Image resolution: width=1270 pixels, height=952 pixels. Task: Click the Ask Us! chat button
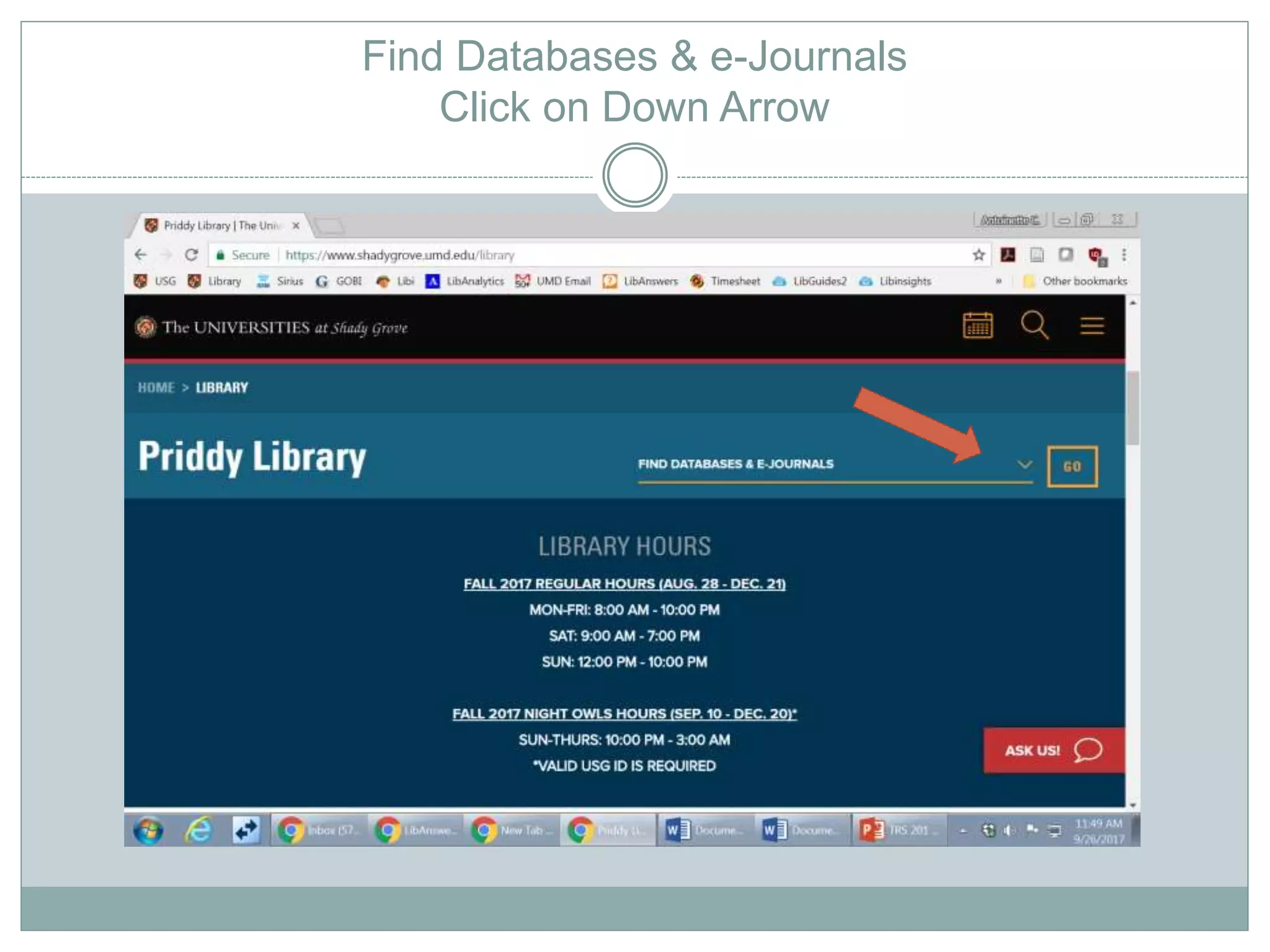[x=1054, y=751]
